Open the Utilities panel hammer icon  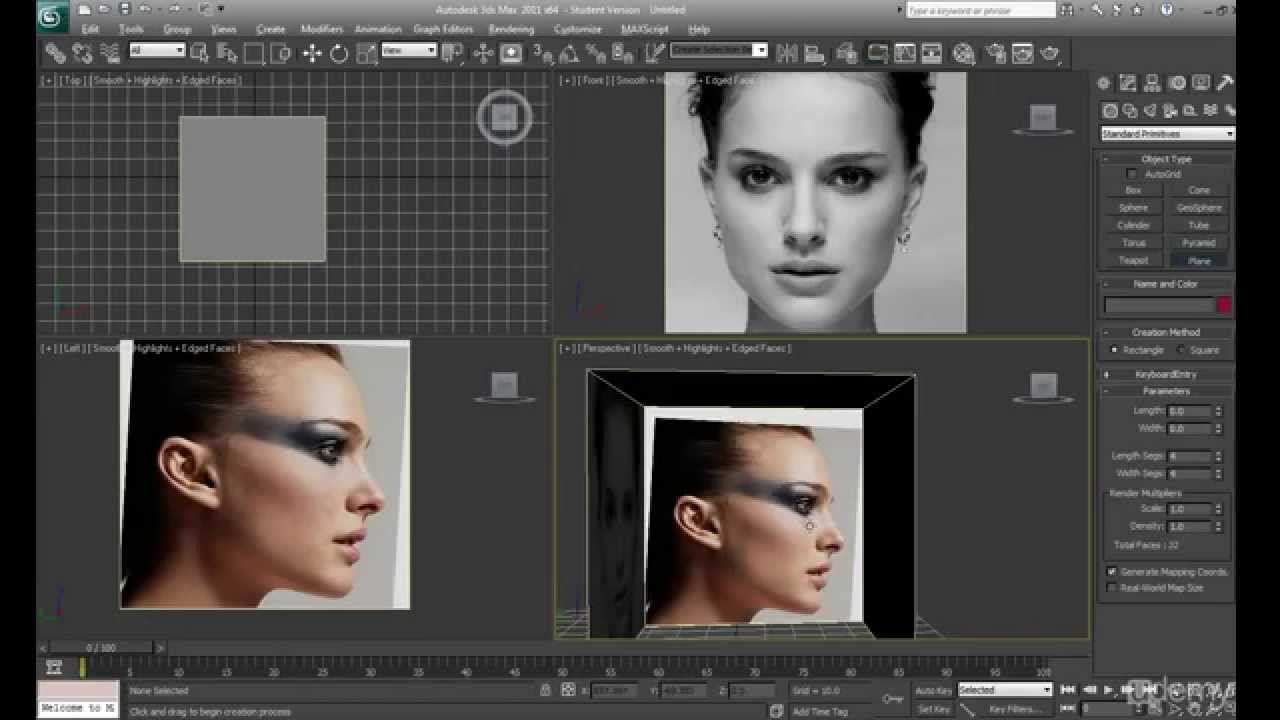[1225, 84]
